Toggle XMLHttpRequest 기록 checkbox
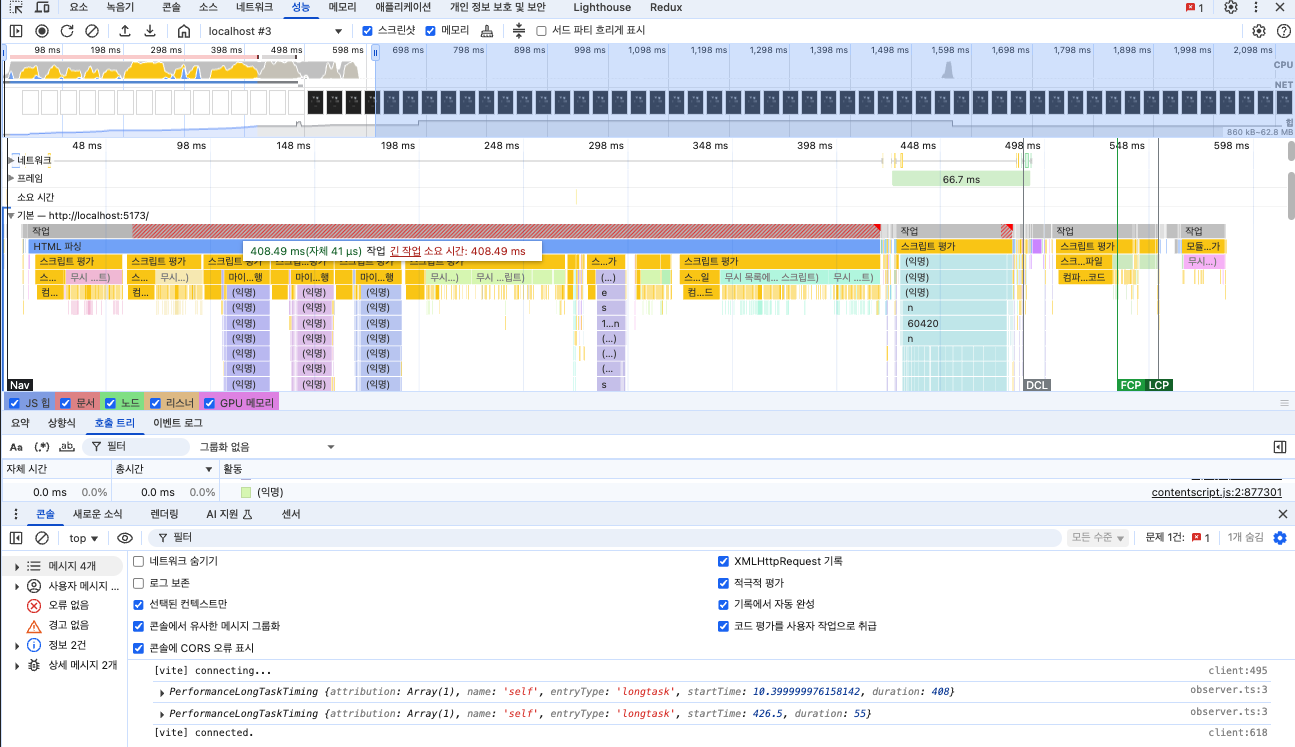 tap(724, 561)
